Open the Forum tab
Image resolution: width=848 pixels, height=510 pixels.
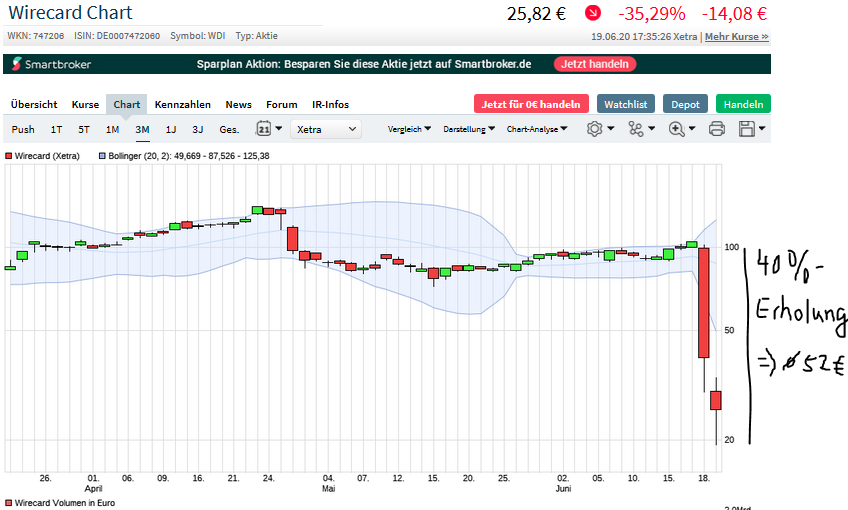pyautogui.click(x=282, y=104)
